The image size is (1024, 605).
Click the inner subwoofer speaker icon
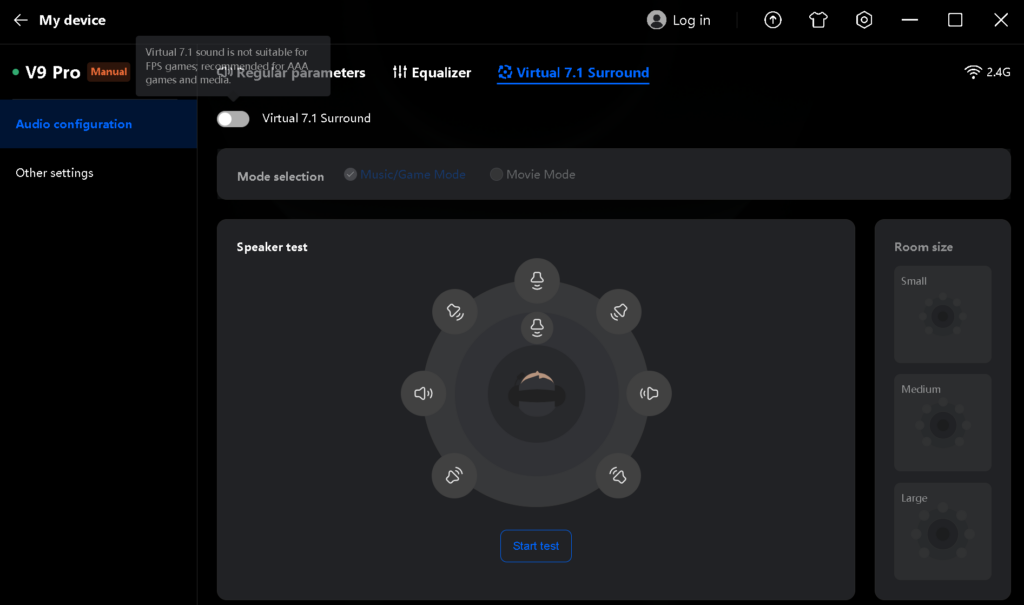point(537,327)
